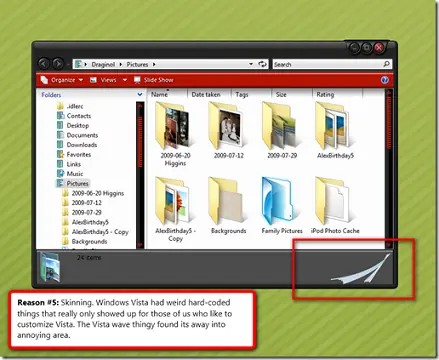Click the Search input box
439x360 pixels.
[x=332, y=64]
